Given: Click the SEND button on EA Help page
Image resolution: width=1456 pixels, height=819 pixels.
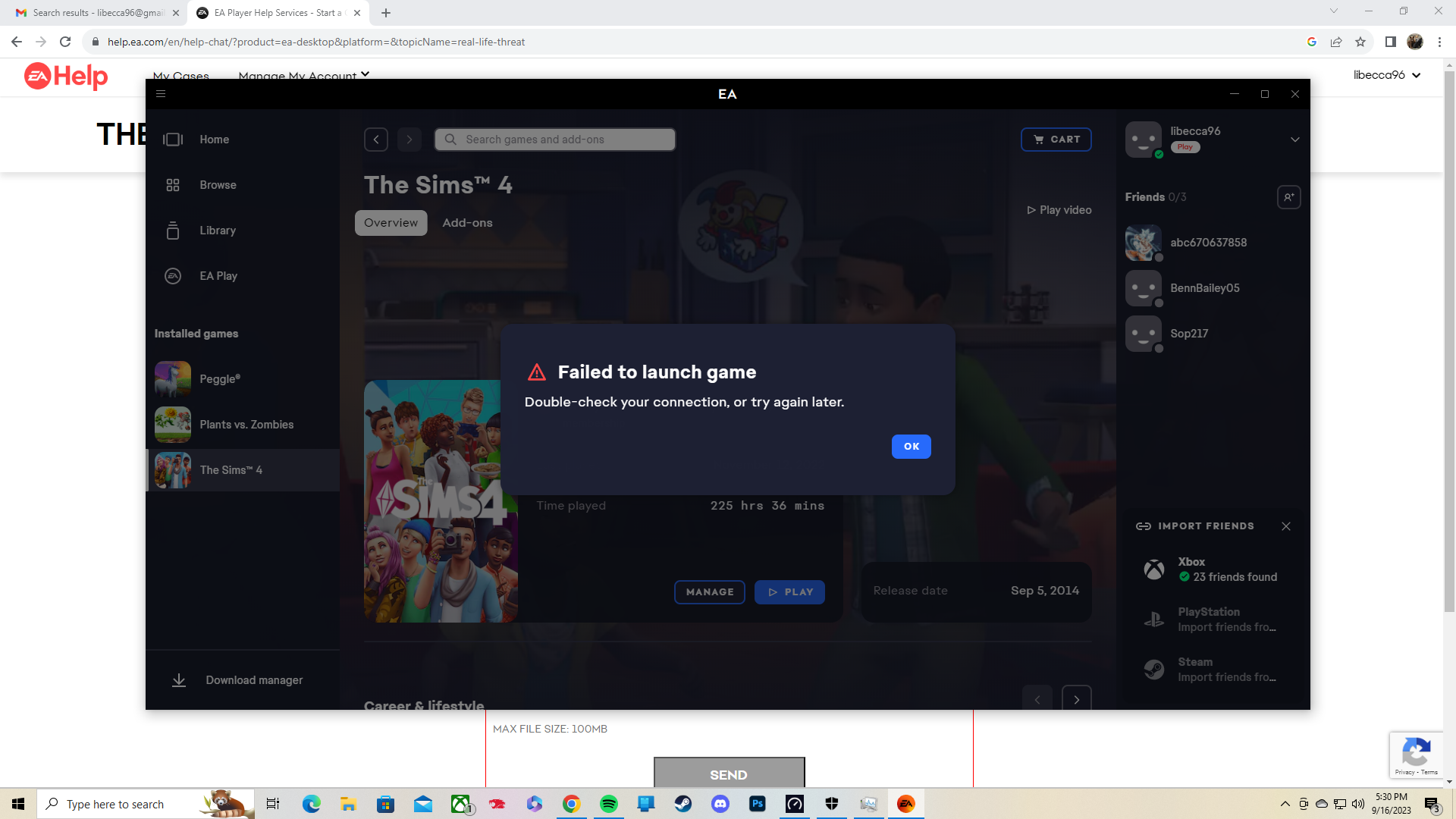Looking at the screenshot, I should pos(729,773).
